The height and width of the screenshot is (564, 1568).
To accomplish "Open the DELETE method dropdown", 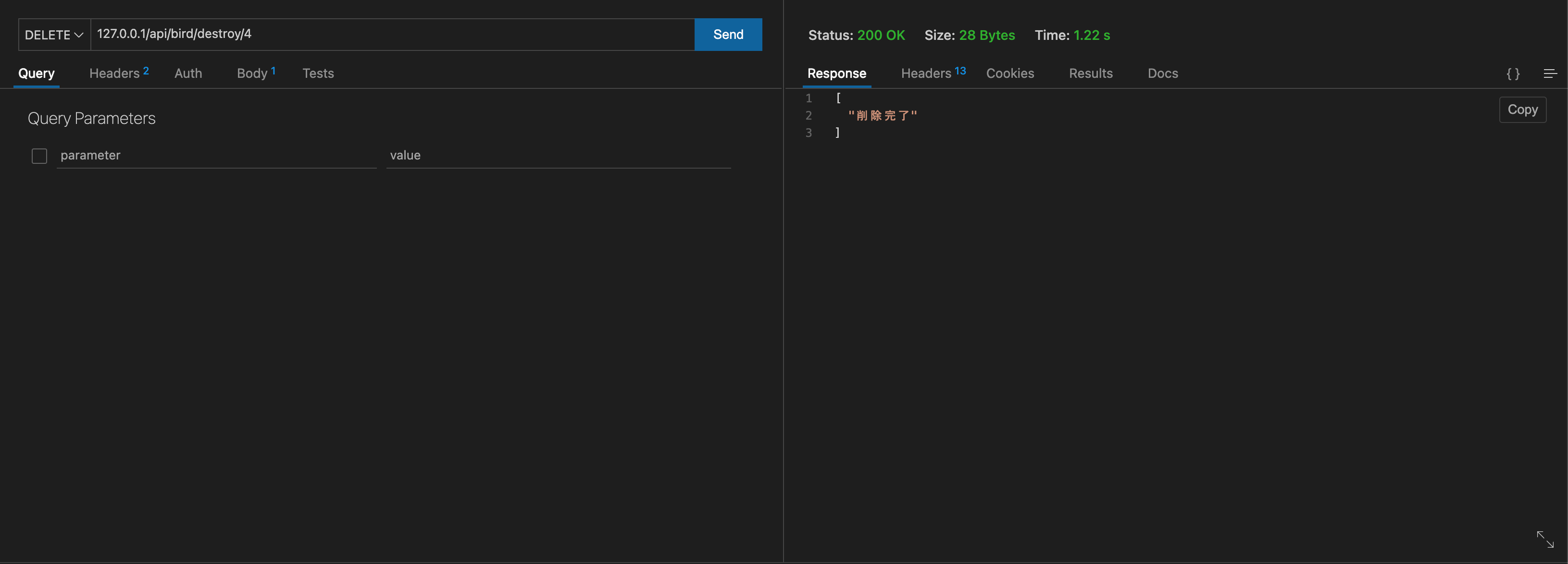I will point(54,35).
